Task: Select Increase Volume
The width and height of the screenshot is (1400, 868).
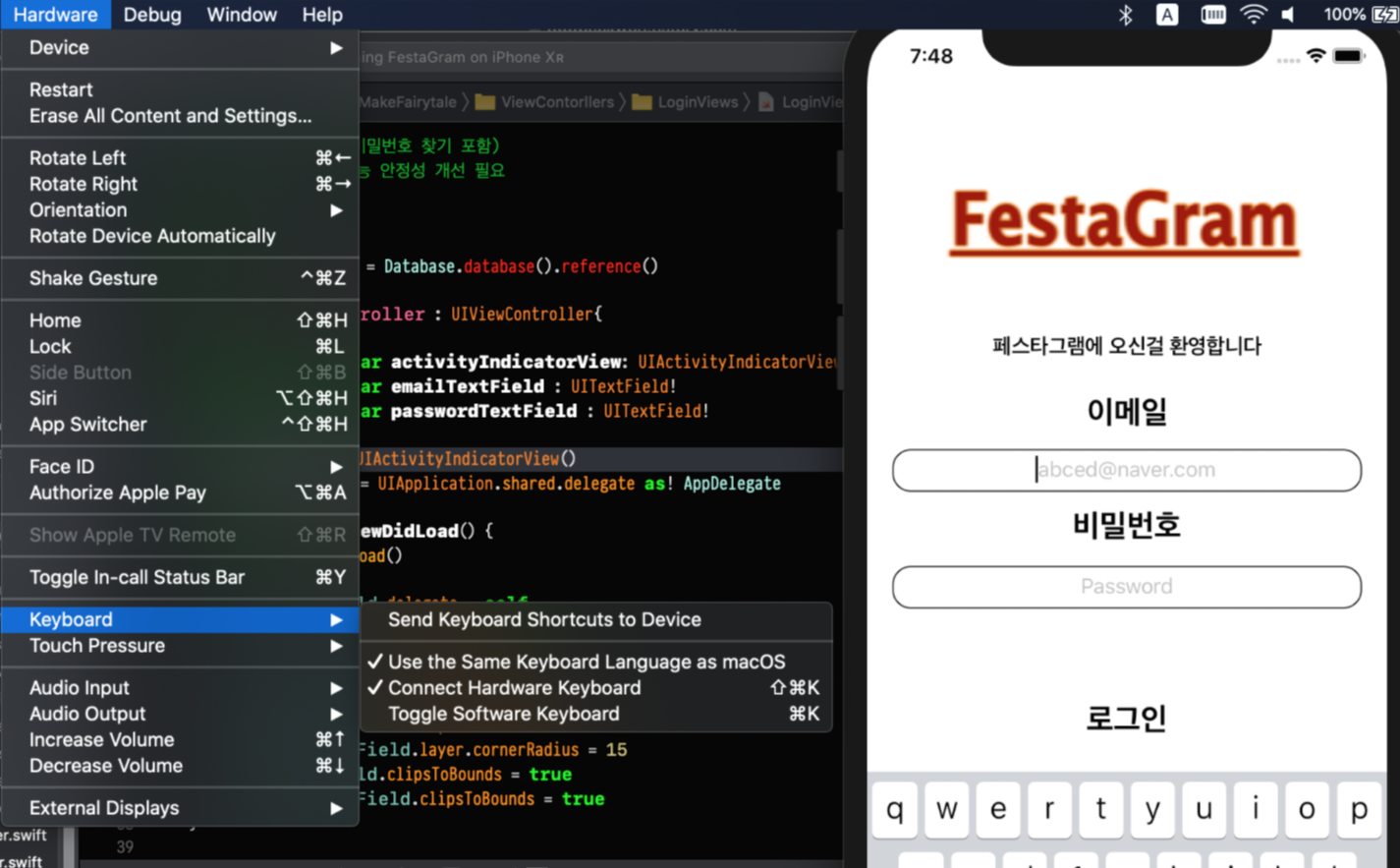Action: click(180, 739)
